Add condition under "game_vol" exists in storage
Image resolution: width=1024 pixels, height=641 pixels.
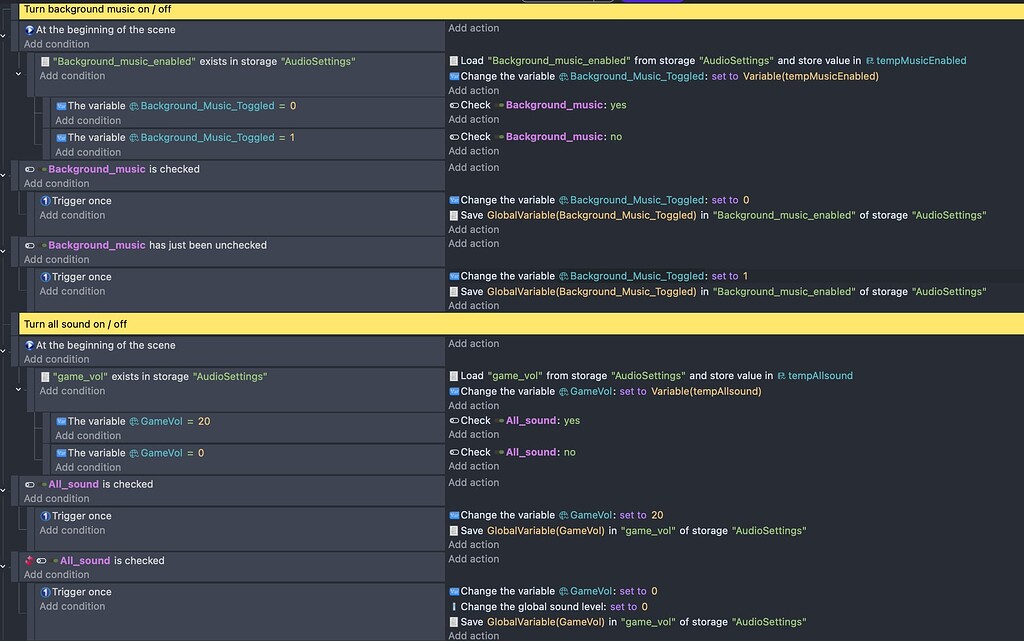pos(72,391)
